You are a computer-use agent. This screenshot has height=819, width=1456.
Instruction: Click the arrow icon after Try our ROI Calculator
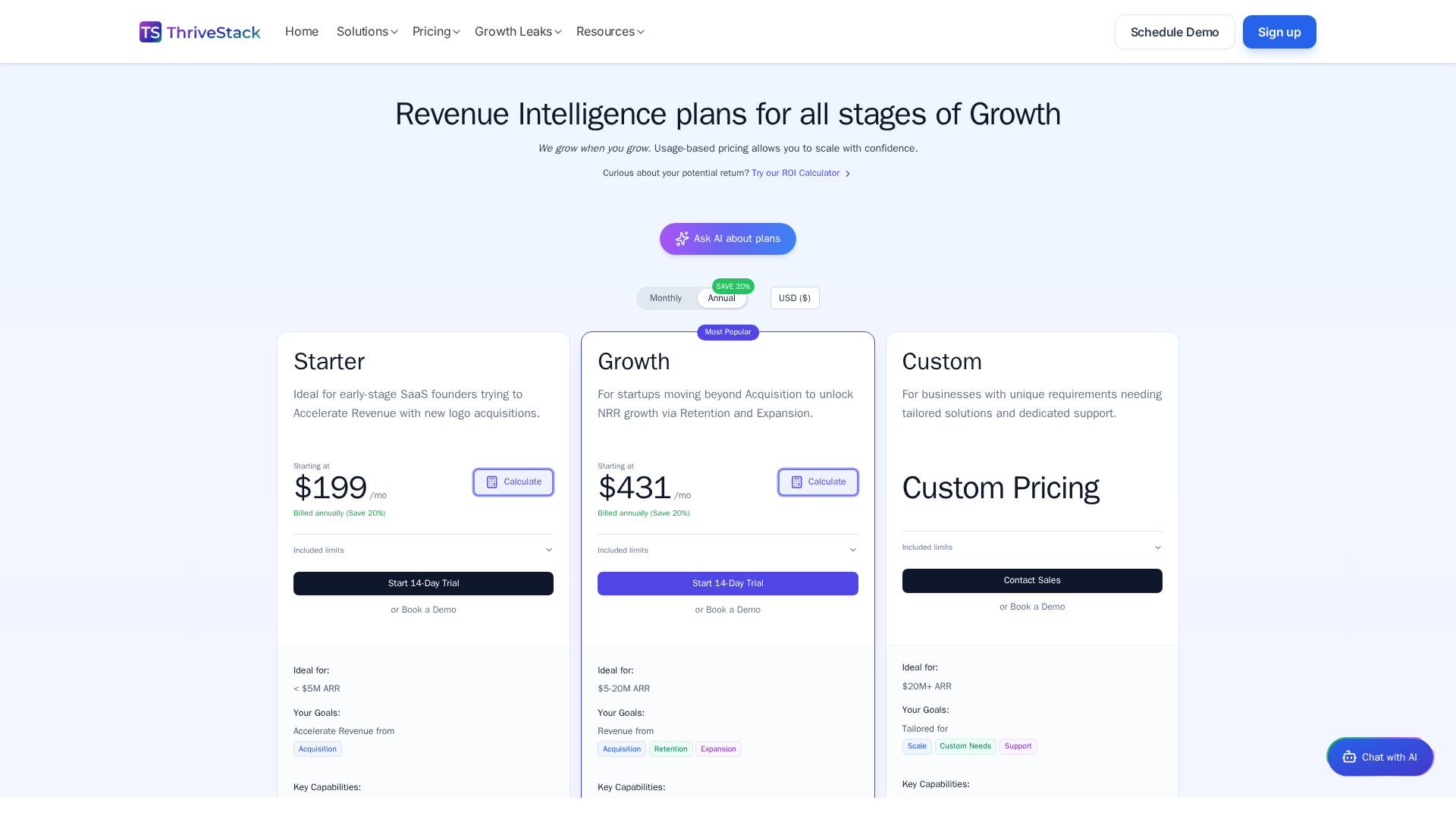pos(848,173)
